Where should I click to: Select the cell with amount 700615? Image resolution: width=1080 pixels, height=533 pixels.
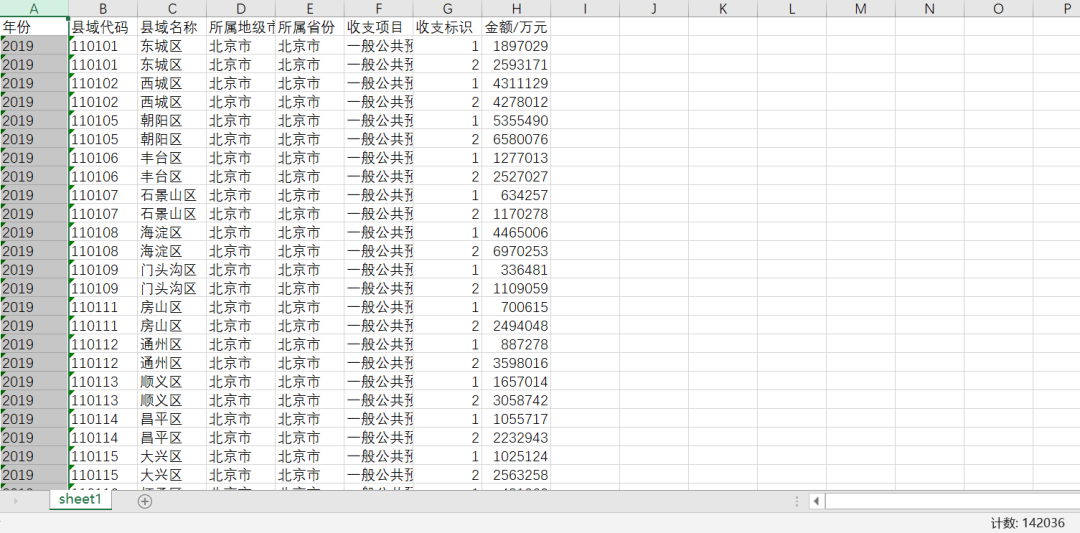coord(517,306)
